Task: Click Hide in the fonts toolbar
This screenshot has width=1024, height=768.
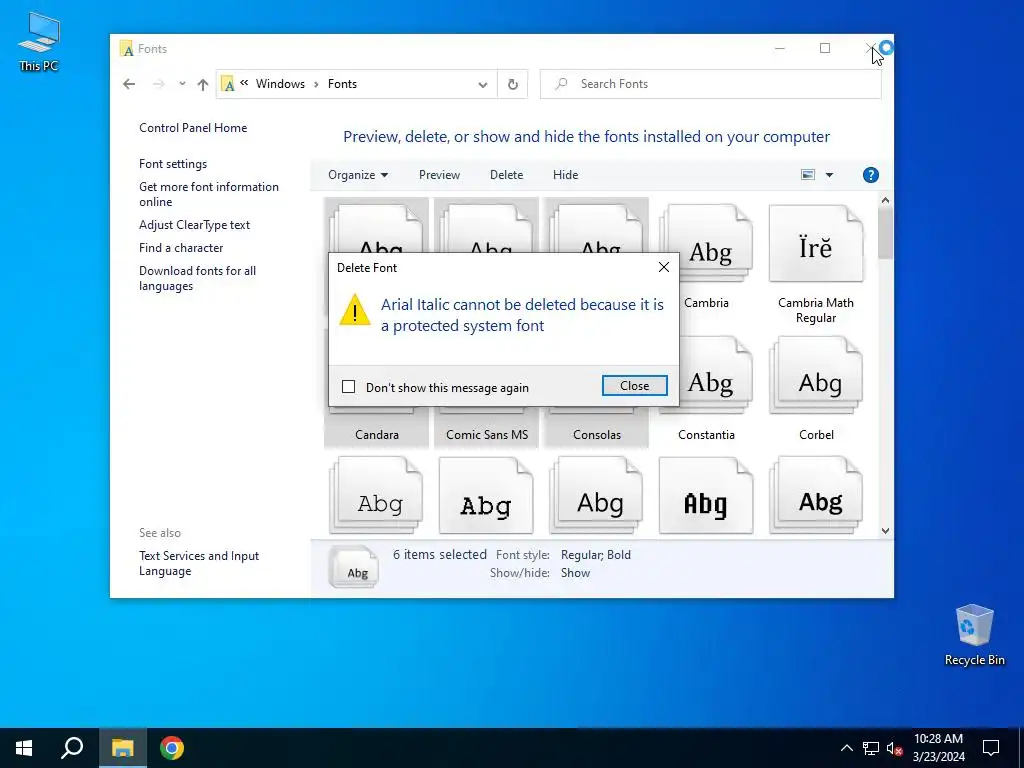Action: [565, 175]
